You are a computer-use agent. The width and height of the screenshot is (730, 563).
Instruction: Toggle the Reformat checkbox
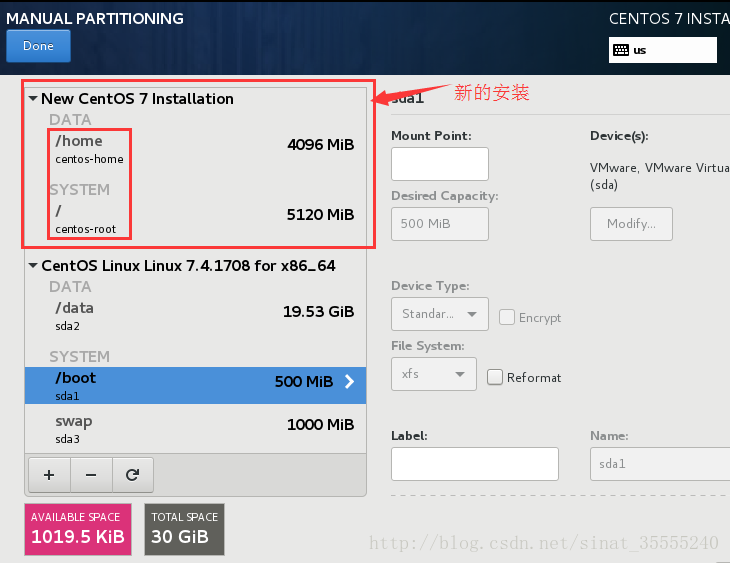(495, 377)
